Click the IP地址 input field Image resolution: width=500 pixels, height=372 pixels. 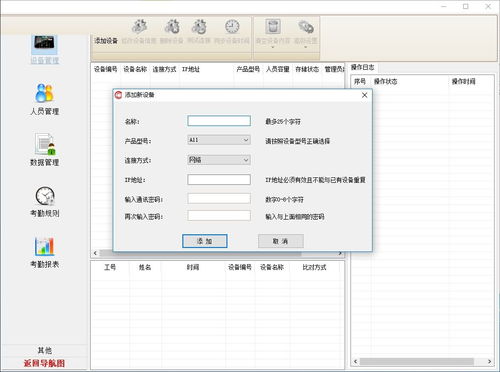tap(219, 179)
